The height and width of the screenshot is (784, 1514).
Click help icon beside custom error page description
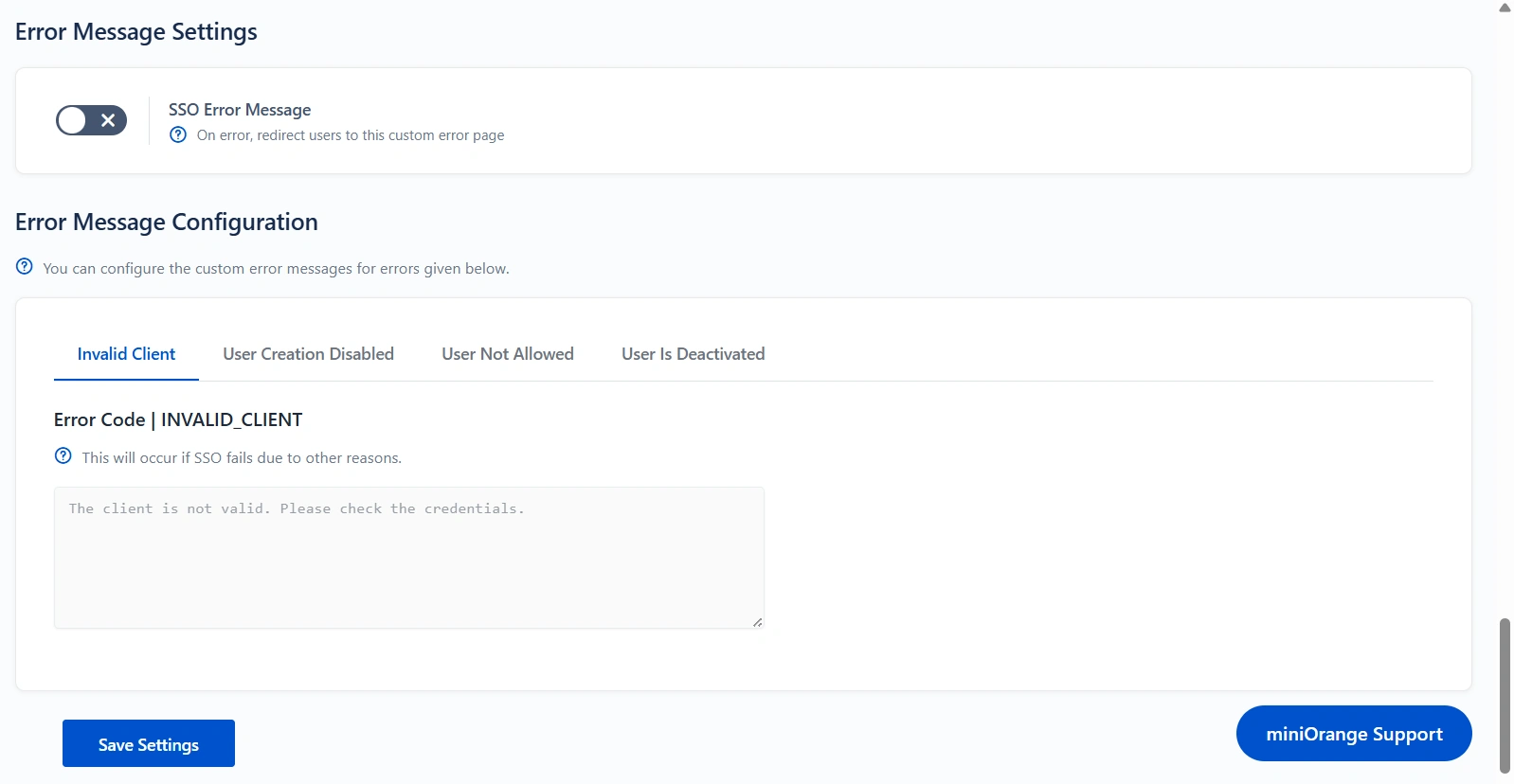coord(178,135)
